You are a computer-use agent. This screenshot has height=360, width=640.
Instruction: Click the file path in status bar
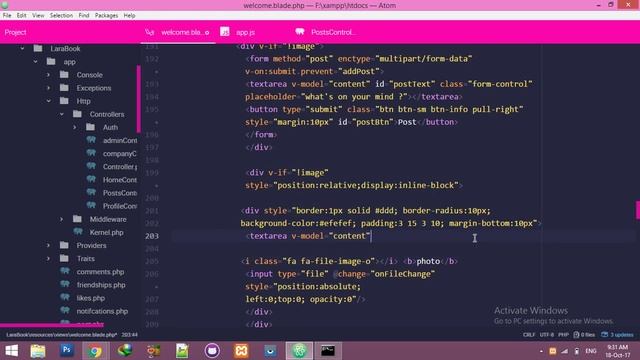point(62,335)
